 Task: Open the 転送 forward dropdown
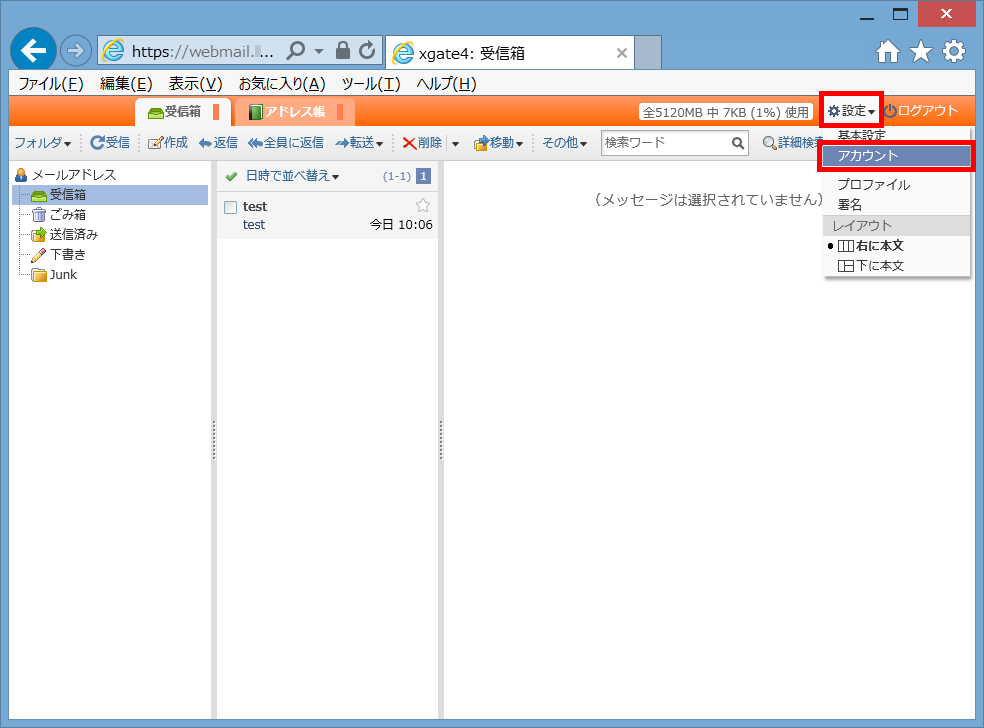pos(360,143)
